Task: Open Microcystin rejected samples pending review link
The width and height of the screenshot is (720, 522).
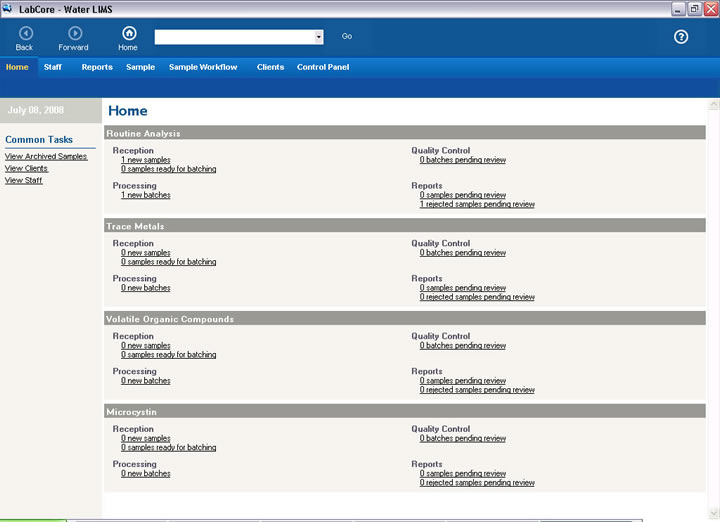Action: [x=477, y=483]
